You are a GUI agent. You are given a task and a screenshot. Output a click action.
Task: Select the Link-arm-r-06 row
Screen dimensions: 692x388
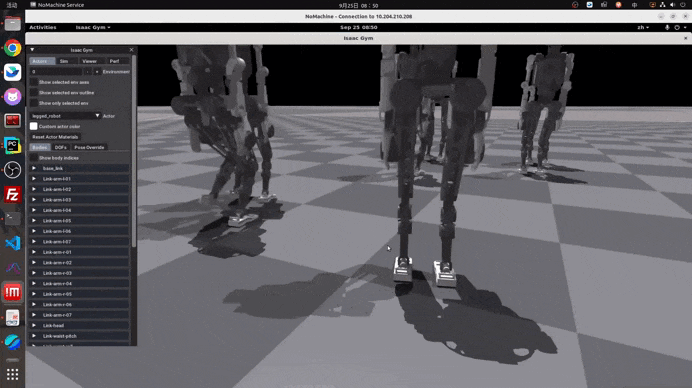coord(79,305)
